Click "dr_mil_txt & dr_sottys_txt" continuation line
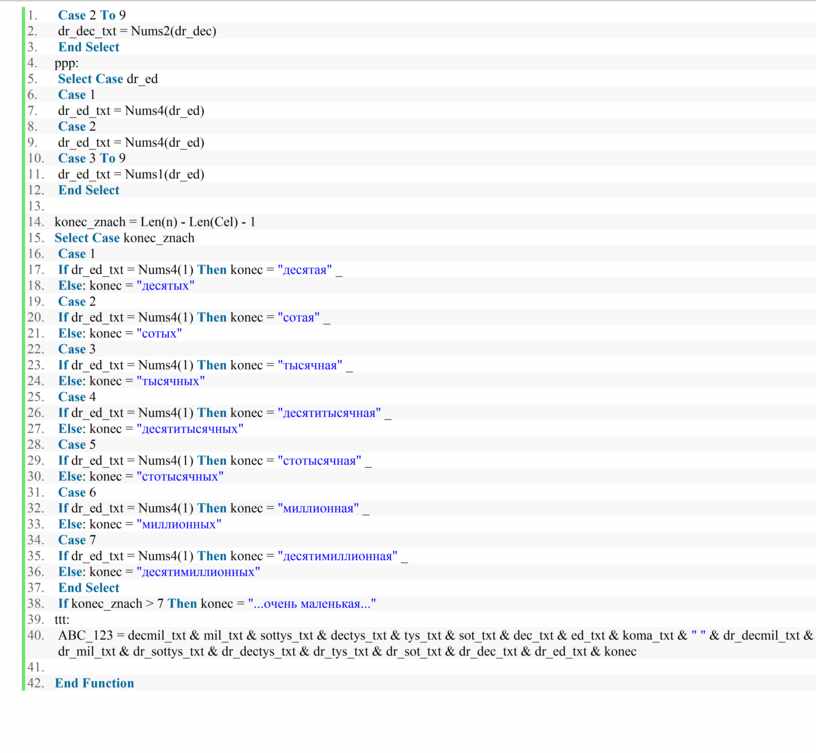Viewport: 816px width, 753px height. pos(347,652)
